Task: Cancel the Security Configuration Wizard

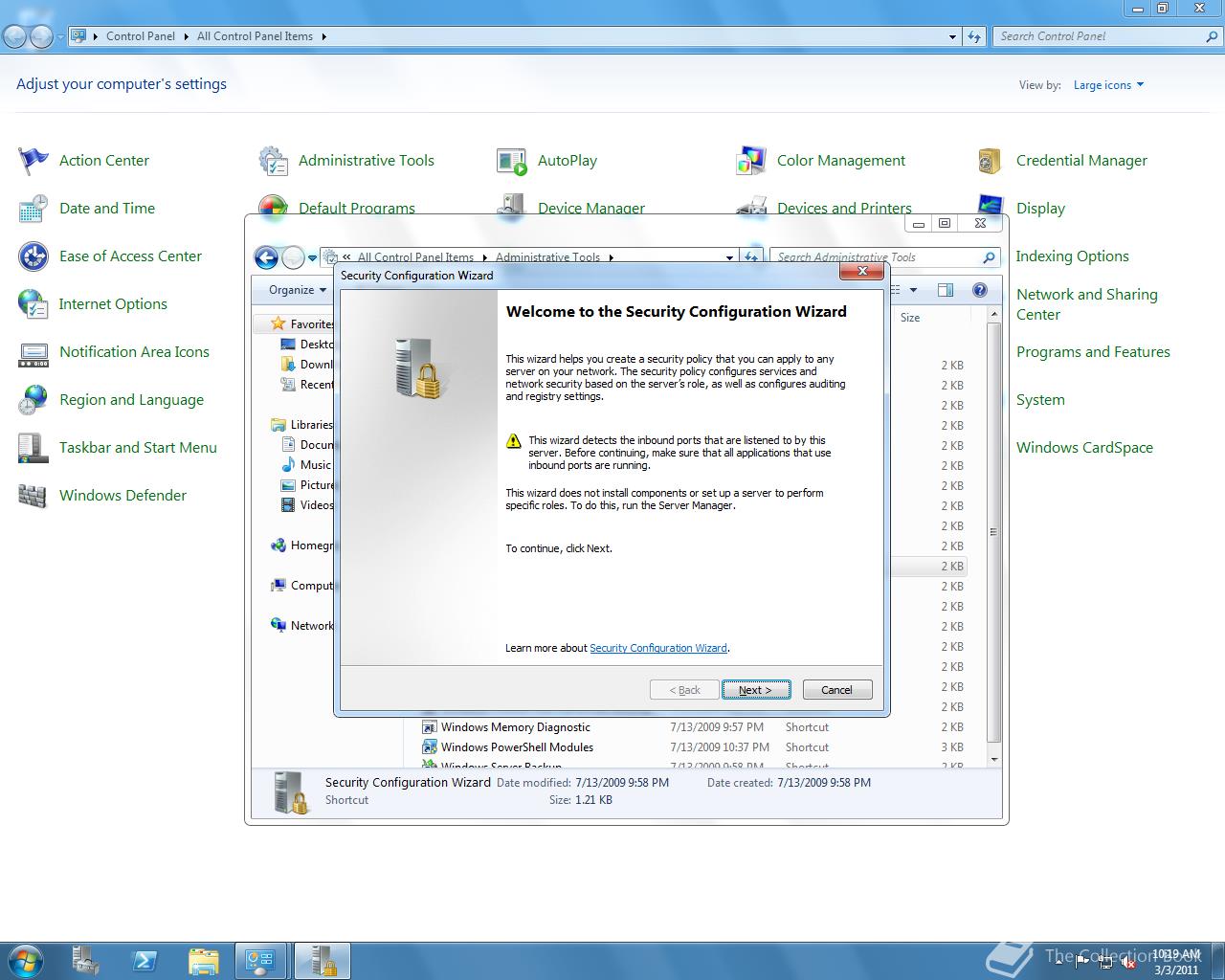Action: pos(836,690)
